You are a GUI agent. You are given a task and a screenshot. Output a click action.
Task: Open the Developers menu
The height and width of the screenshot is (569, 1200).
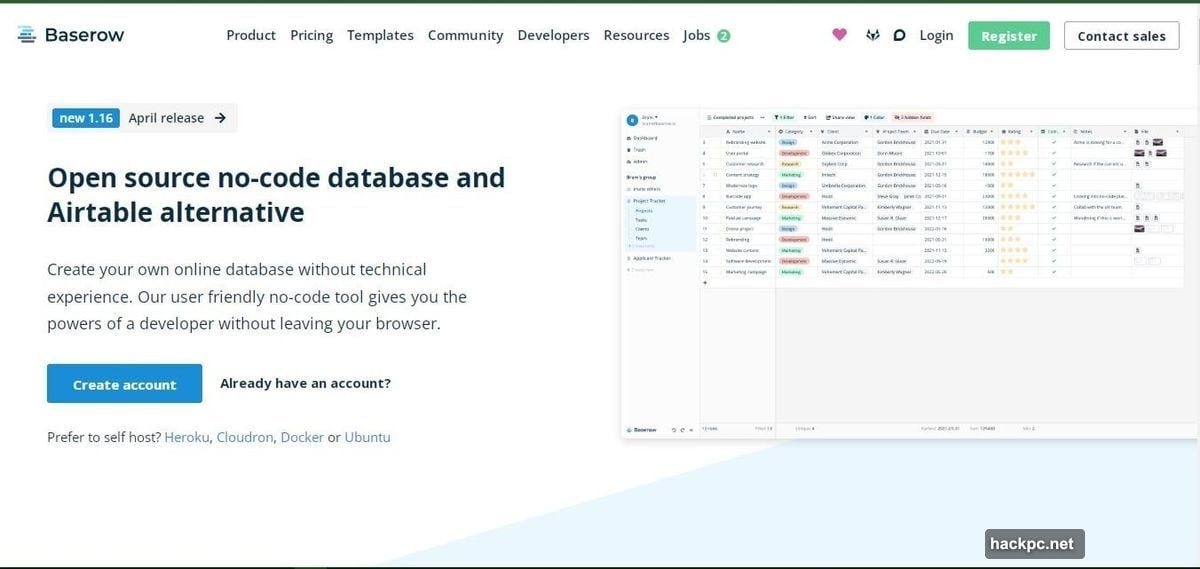coord(553,35)
